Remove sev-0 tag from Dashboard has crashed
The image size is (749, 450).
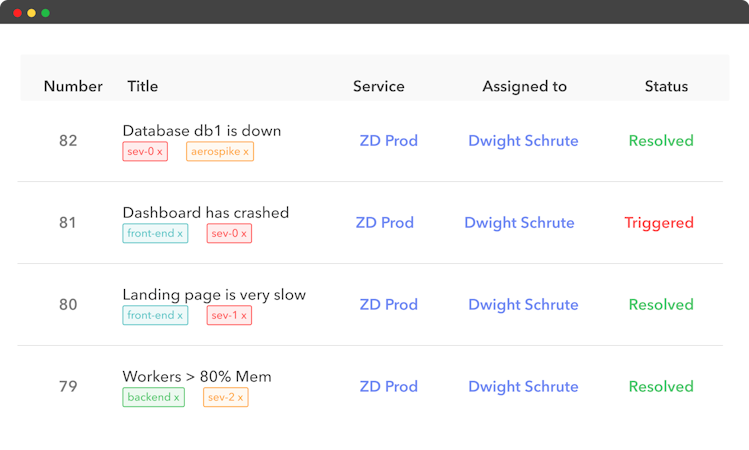click(244, 234)
